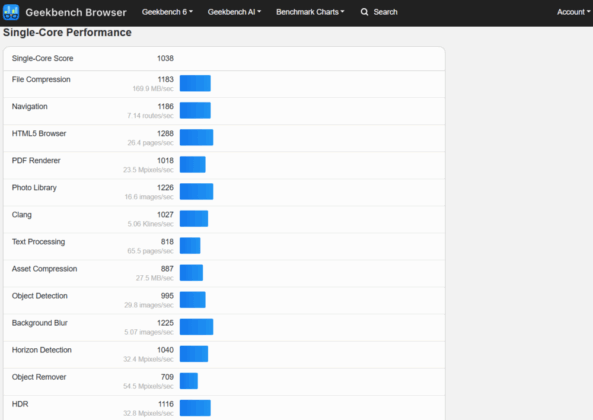Expand the Geekbench AI dropdown
Screen dimensions: 593x420
[x=234, y=12]
